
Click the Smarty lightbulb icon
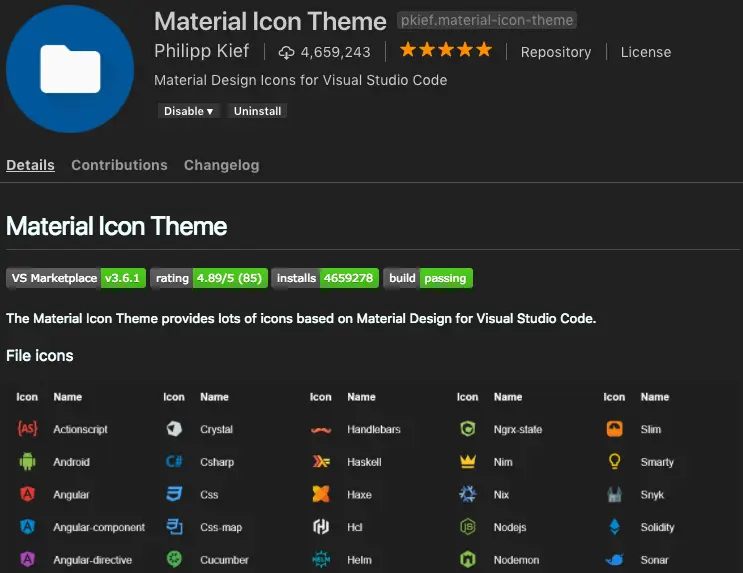[x=615, y=462]
